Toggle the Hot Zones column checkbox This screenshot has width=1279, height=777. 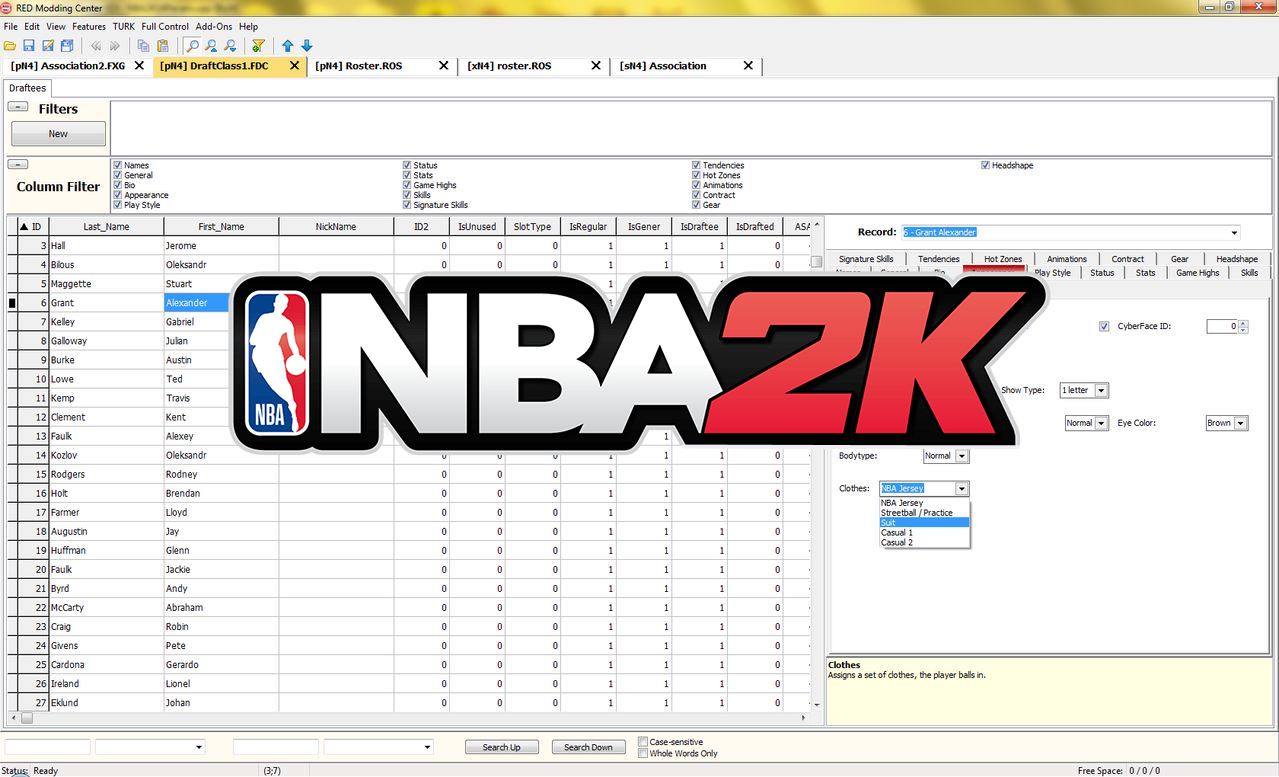pyautogui.click(x=696, y=175)
